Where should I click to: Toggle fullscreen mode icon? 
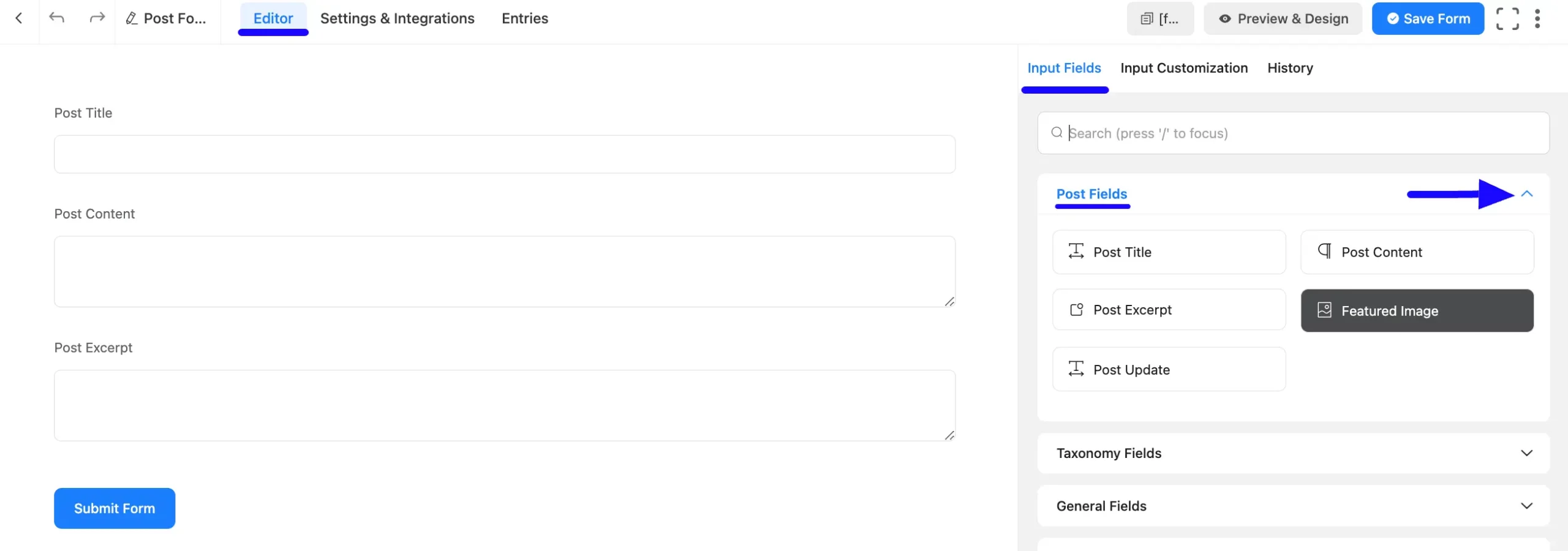[1507, 19]
